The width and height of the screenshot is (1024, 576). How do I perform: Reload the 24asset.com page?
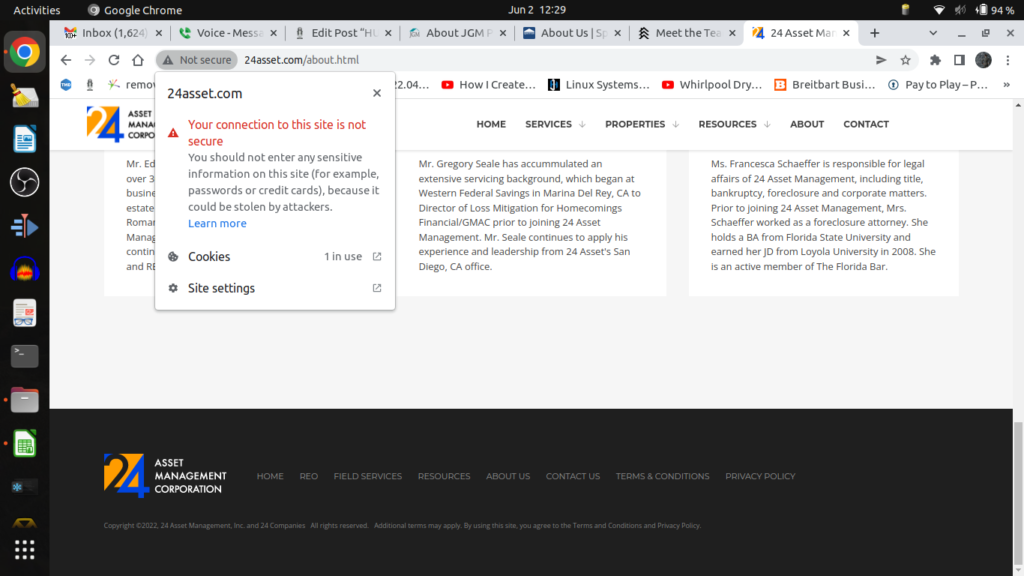114,60
